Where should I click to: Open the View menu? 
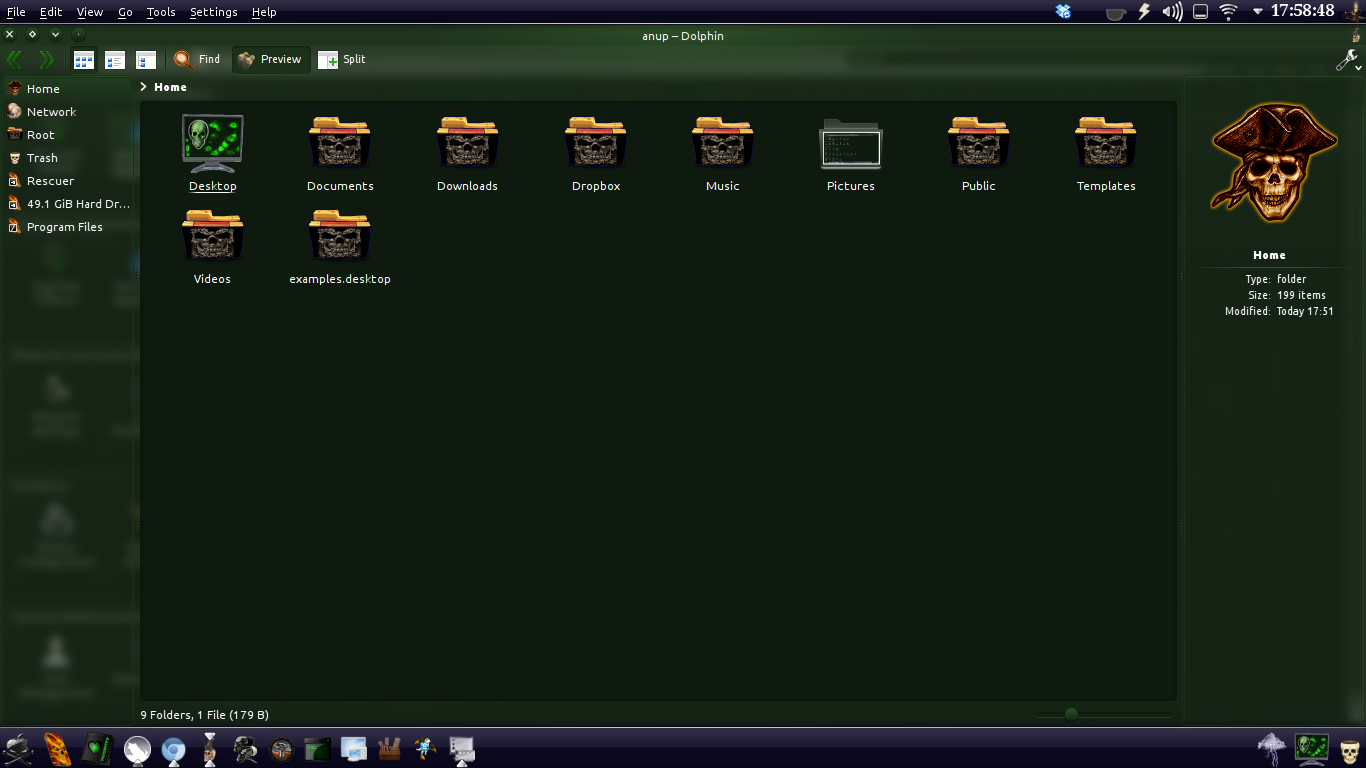(x=90, y=12)
